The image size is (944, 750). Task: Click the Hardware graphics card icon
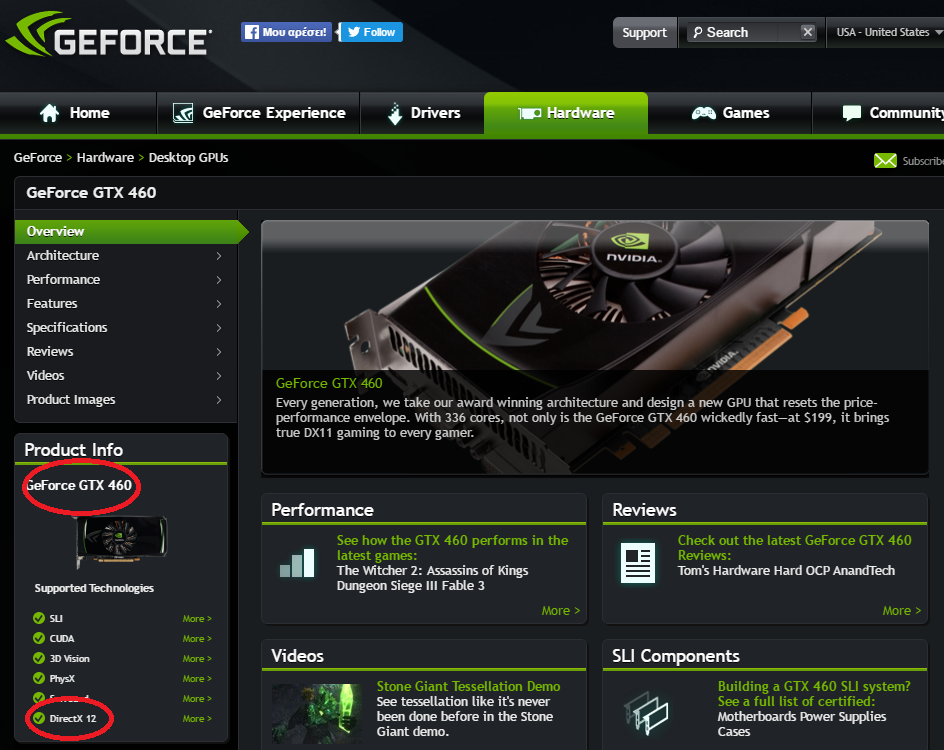coord(530,113)
